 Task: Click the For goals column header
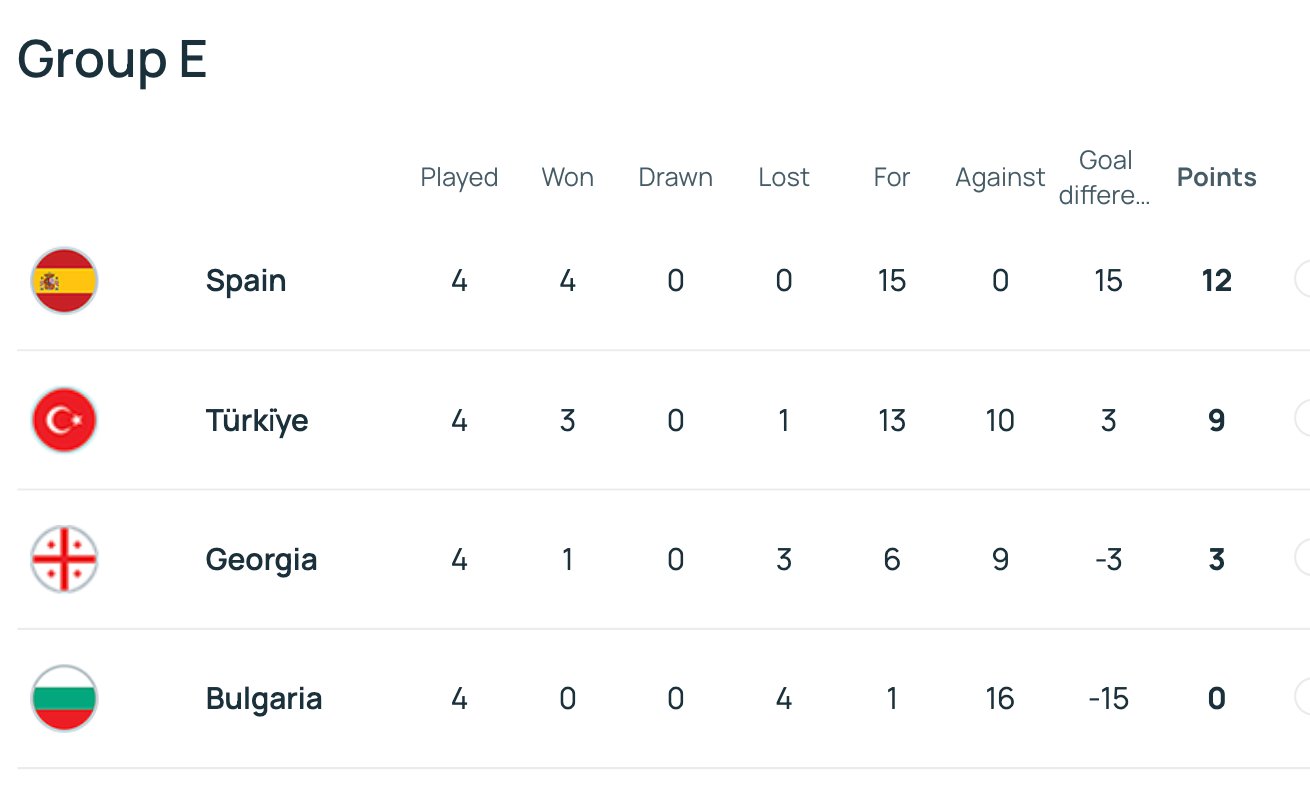(x=892, y=178)
